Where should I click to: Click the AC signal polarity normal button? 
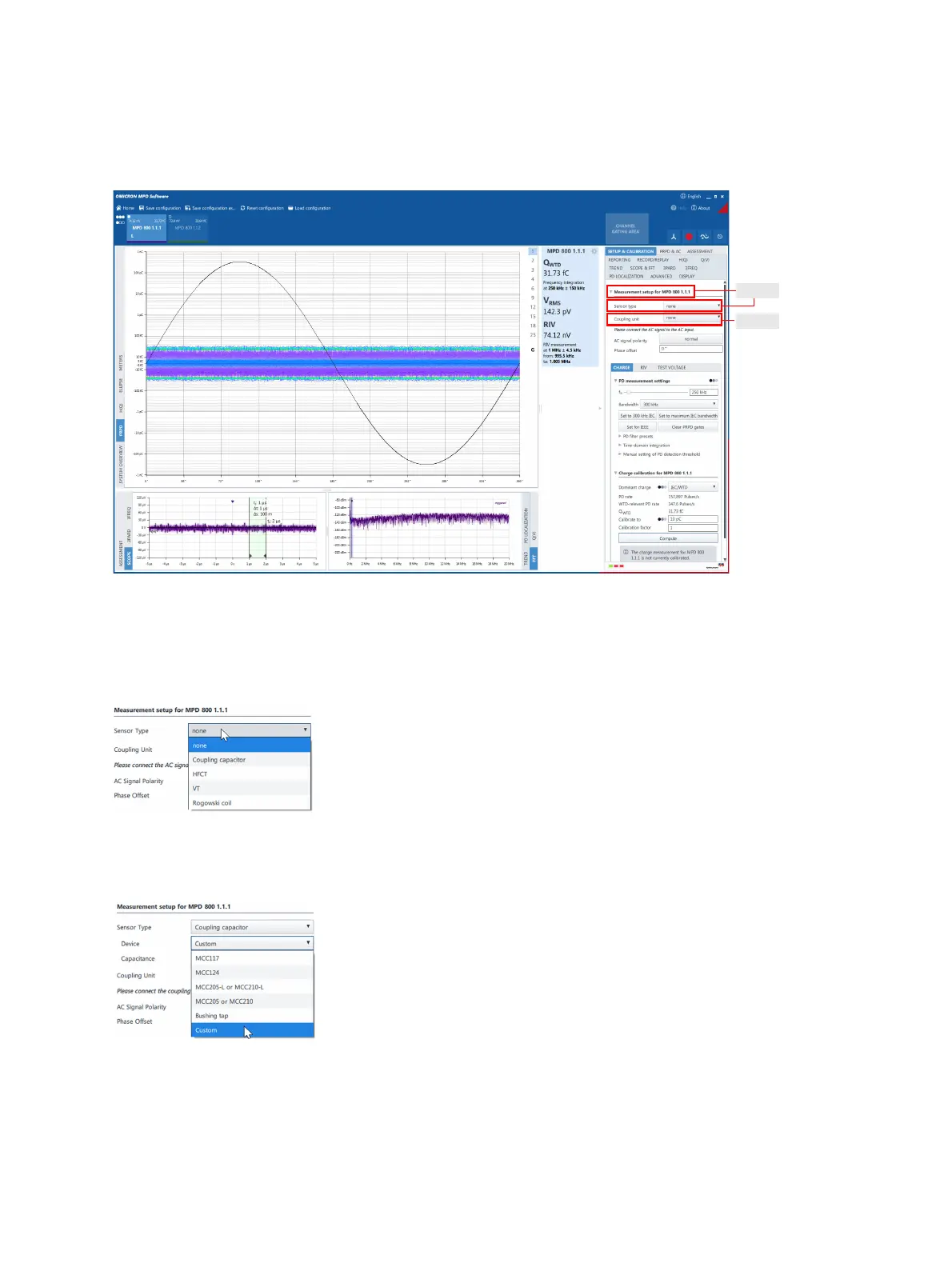690,339
